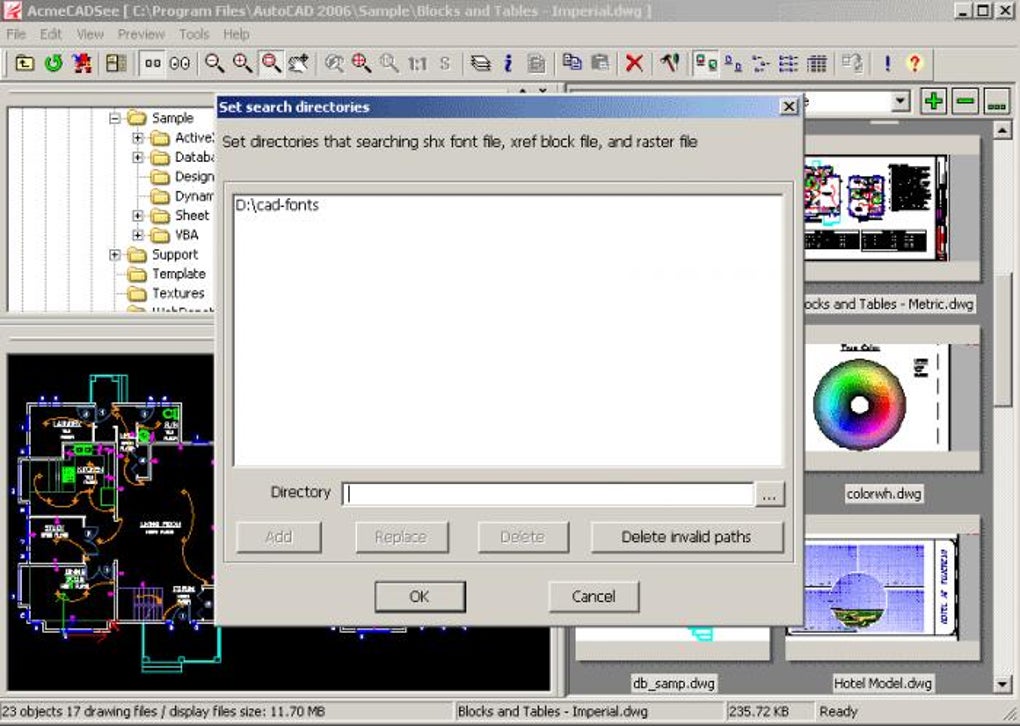The width and height of the screenshot is (1020, 726).
Task: Click the green ellipsis button at top right
Action: pyautogui.click(x=997, y=101)
